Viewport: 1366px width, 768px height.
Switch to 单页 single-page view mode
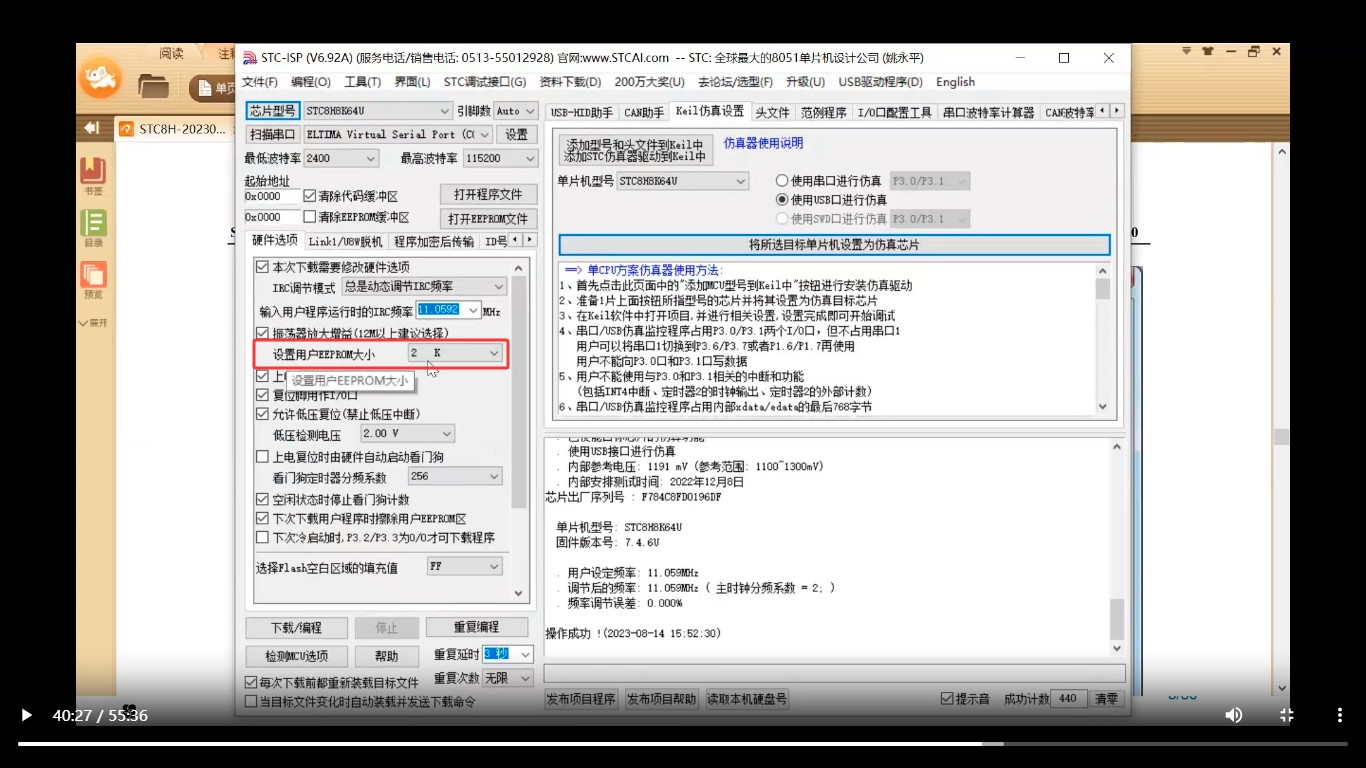[213, 88]
